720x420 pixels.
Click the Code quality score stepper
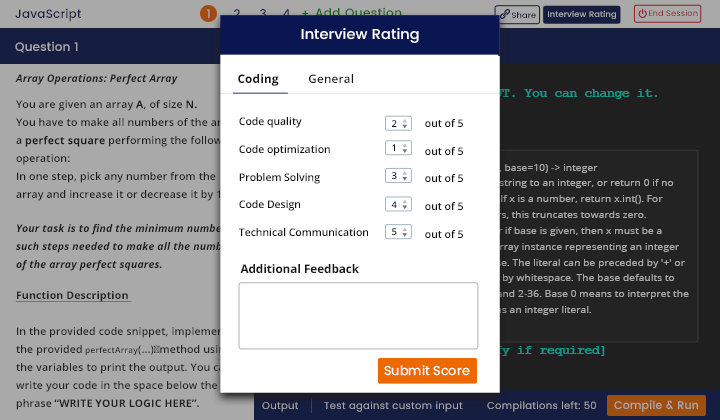pos(398,123)
